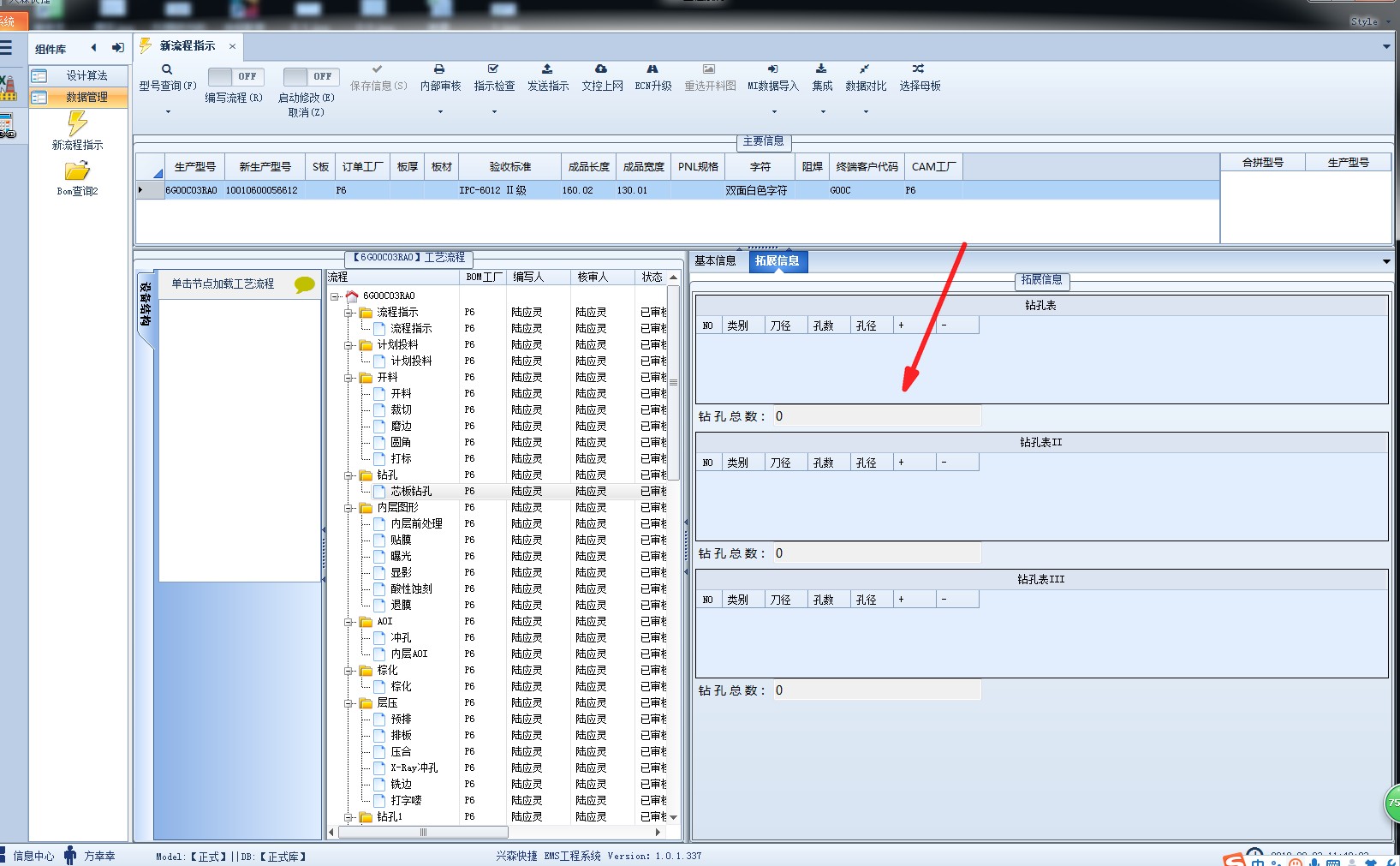This screenshot has height=866, width=1400.
Task: Click the 设计算法 panel icon
Action: pyautogui.click(x=39, y=76)
